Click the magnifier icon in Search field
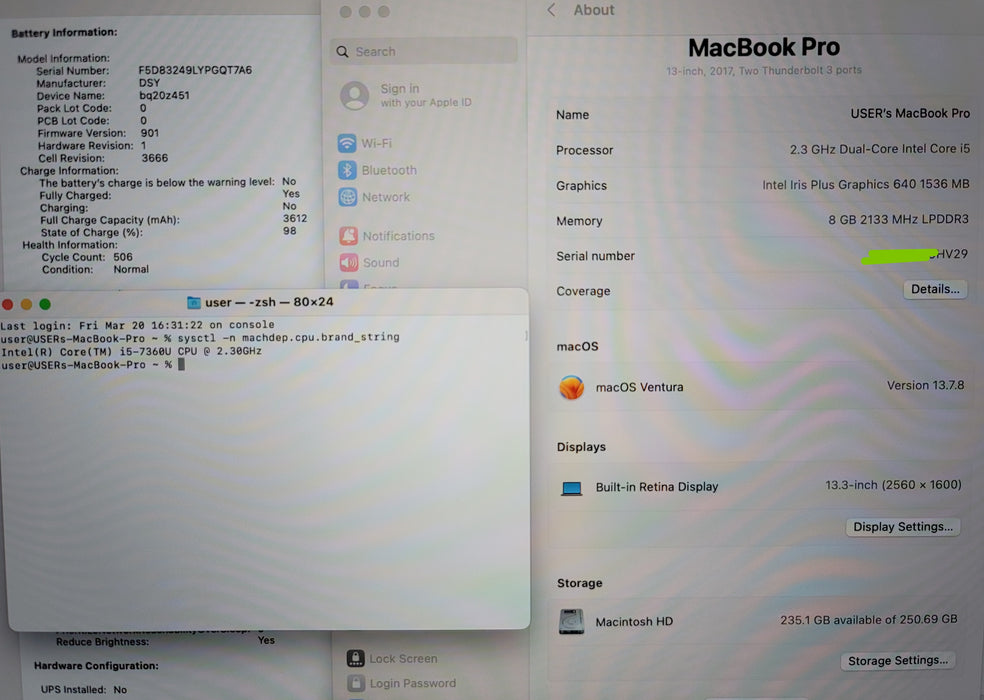 point(342,51)
